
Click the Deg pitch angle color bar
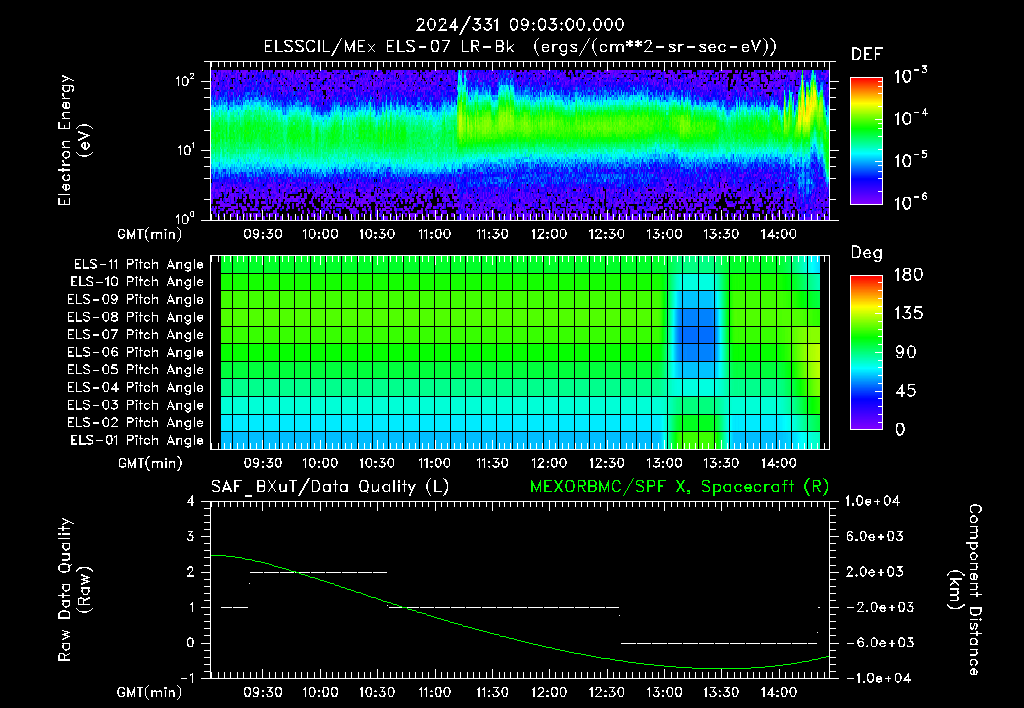tap(866, 352)
